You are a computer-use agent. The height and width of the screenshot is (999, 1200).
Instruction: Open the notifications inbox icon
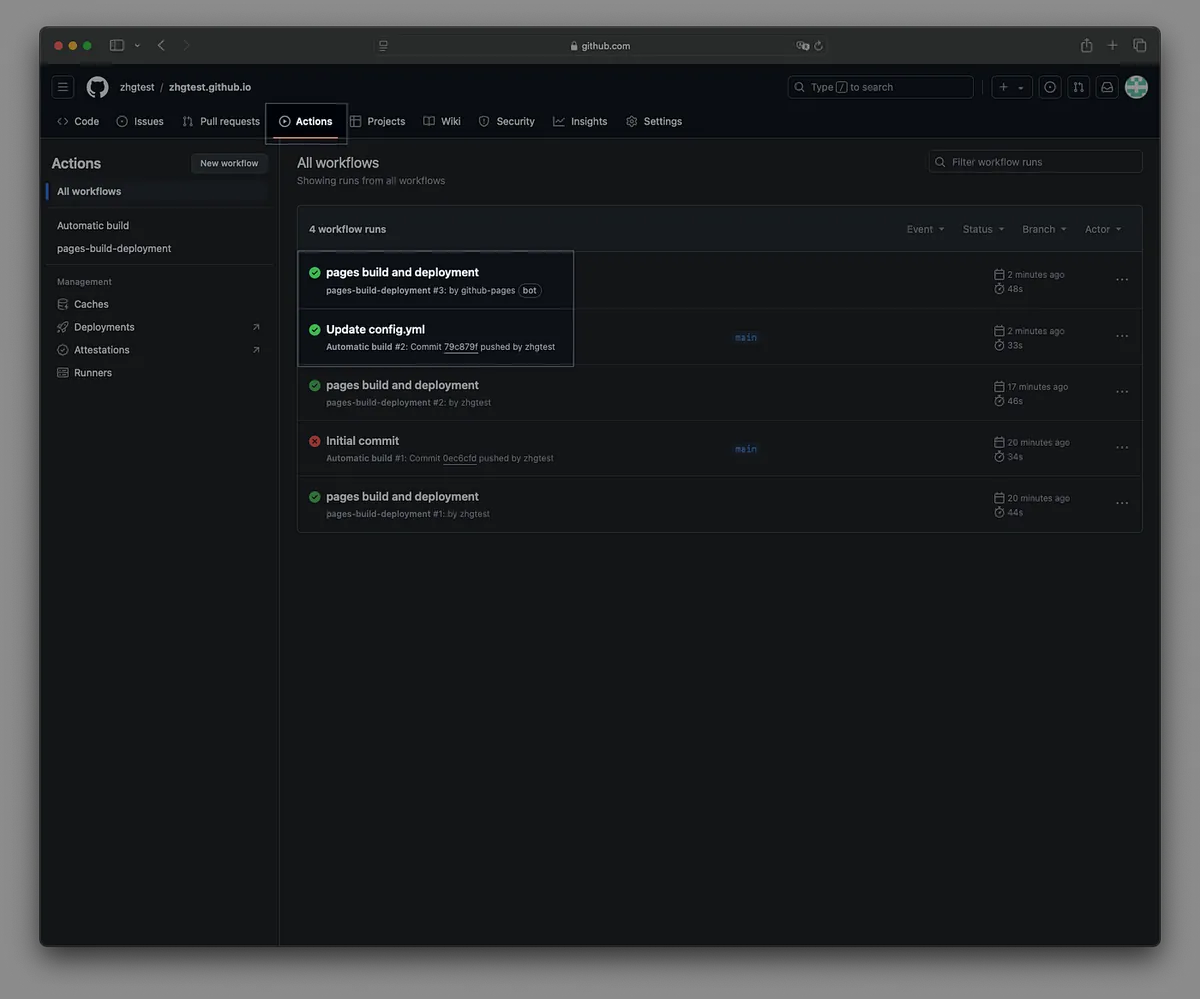1107,87
